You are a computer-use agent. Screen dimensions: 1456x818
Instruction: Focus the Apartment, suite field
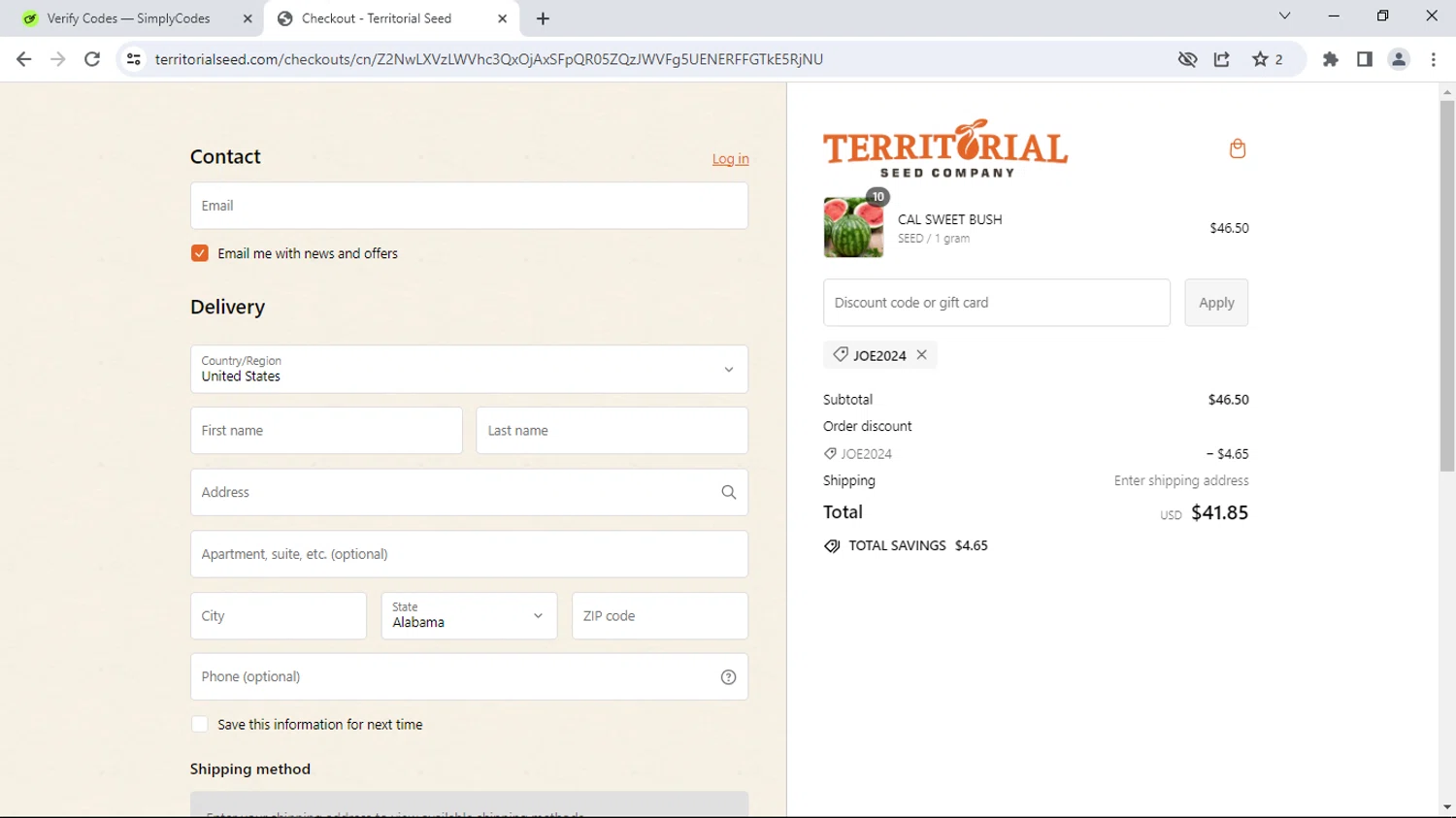point(469,554)
